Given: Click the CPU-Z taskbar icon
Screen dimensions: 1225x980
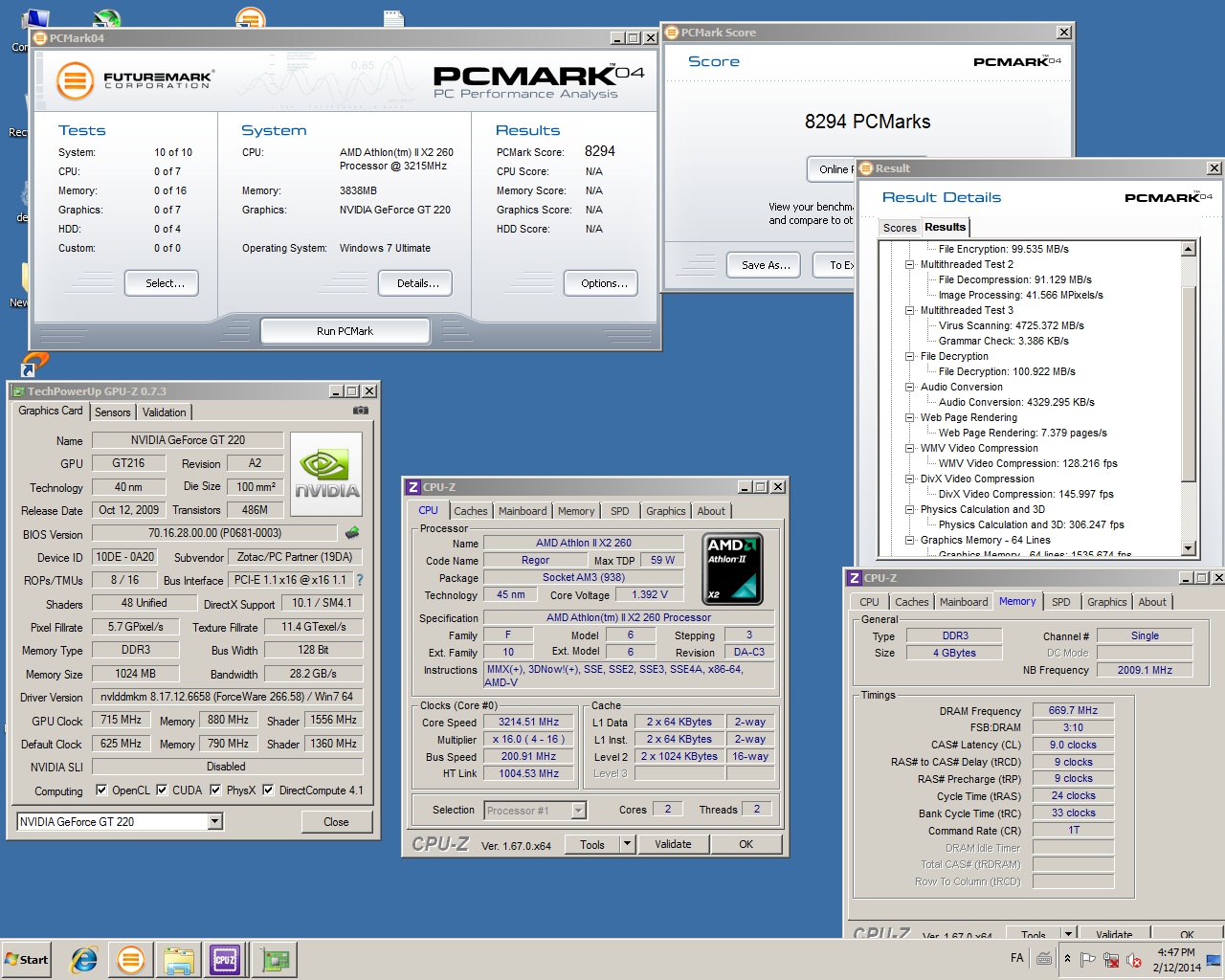Looking at the screenshot, I should 225,959.
